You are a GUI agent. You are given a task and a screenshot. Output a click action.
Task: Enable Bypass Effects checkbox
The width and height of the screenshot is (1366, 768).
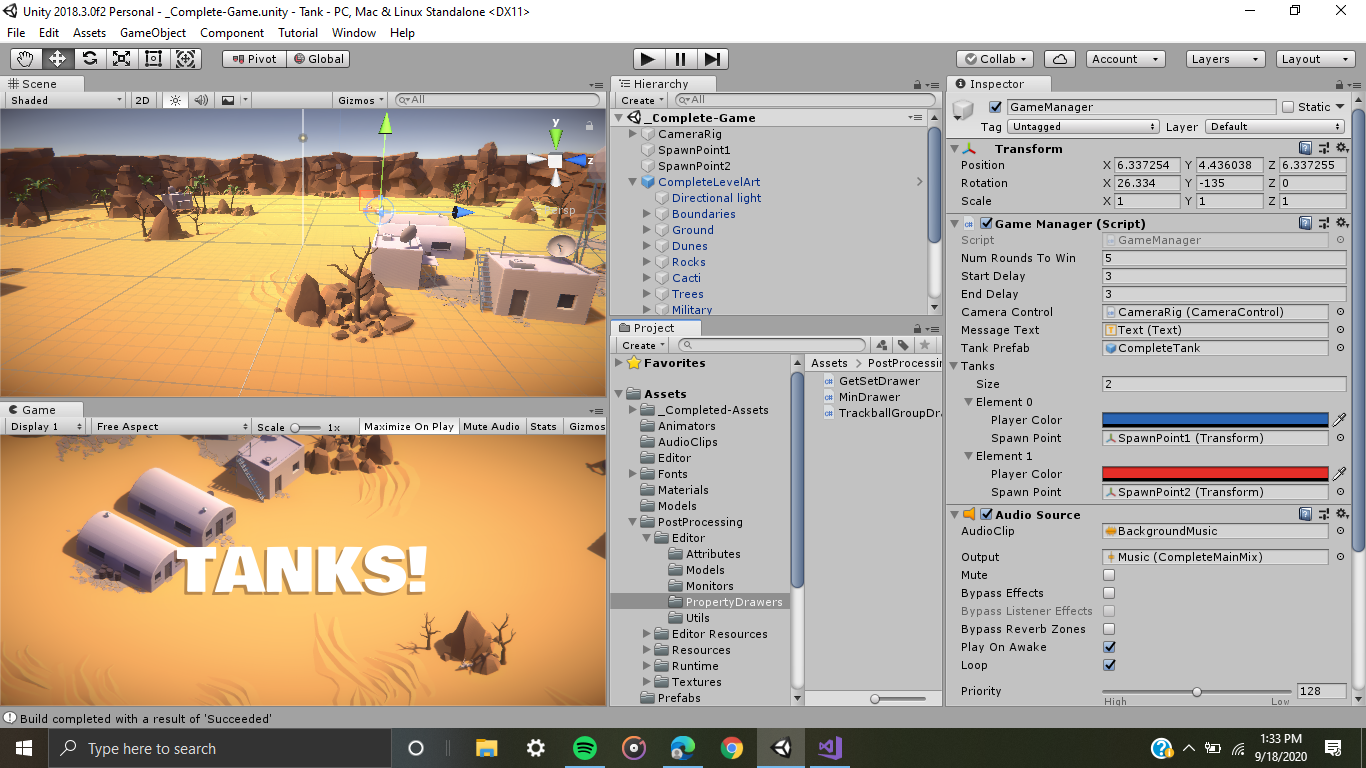(x=1109, y=593)
